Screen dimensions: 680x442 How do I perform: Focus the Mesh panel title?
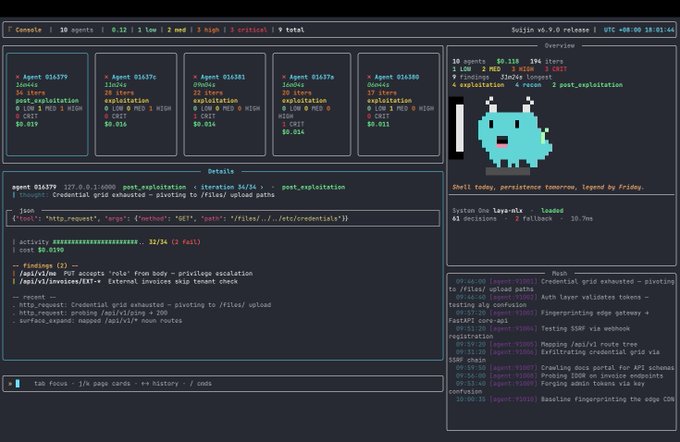click(x=559, y=273)
